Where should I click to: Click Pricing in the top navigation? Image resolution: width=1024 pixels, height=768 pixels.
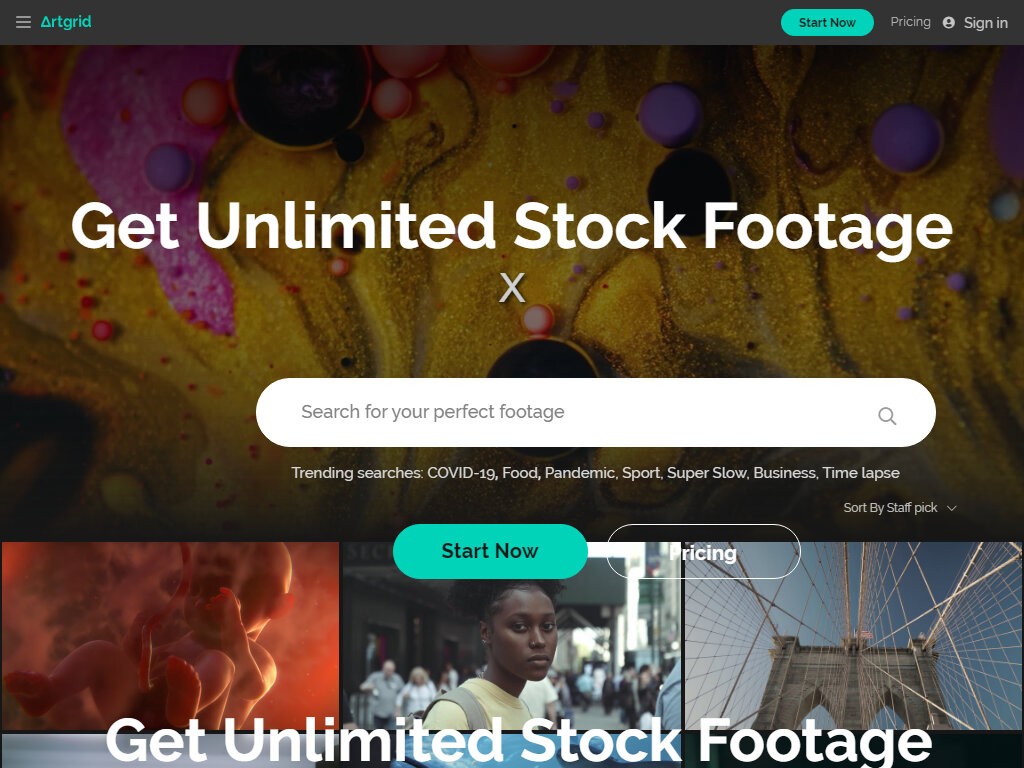click(x=910, y=22)
